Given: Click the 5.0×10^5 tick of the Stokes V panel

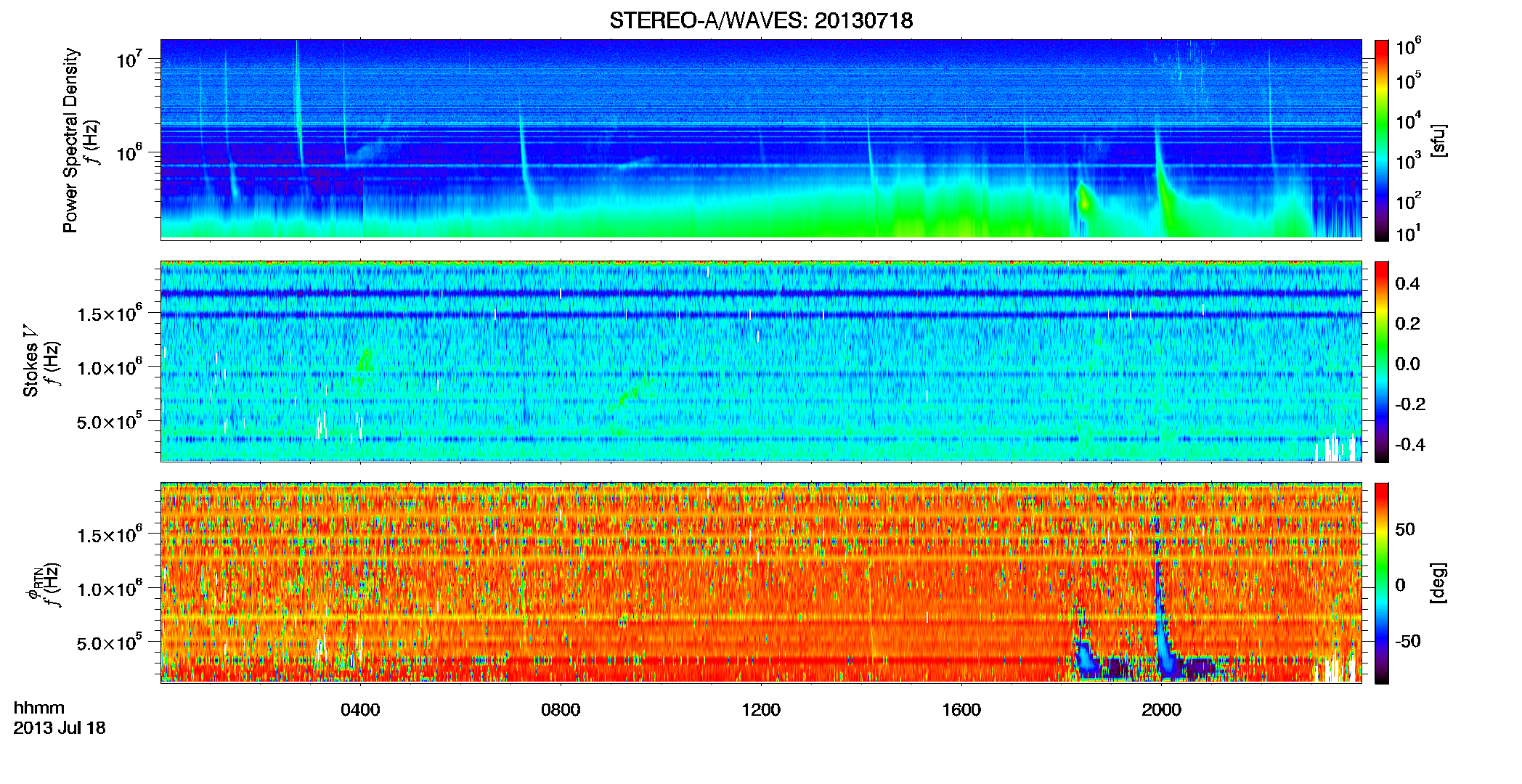Looking at the screenshot, I should (x=110, y=421).
